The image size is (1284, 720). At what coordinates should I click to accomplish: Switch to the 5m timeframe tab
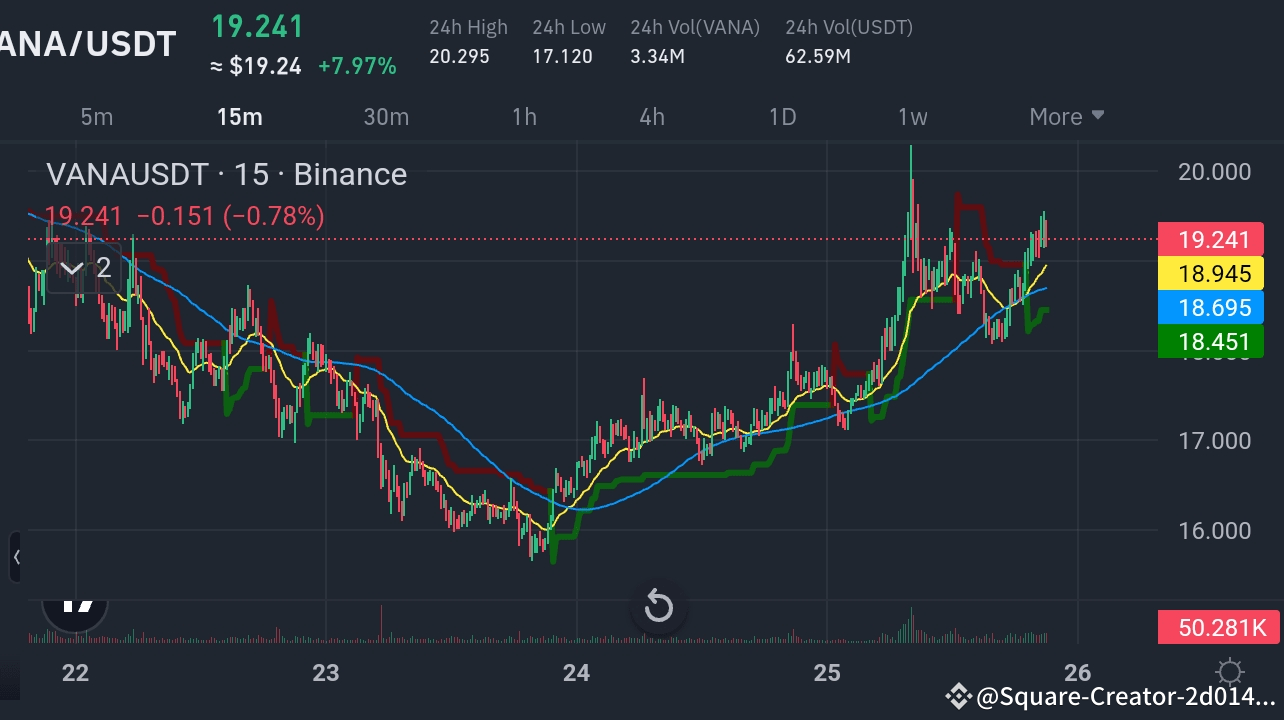[x=96, y=116]
